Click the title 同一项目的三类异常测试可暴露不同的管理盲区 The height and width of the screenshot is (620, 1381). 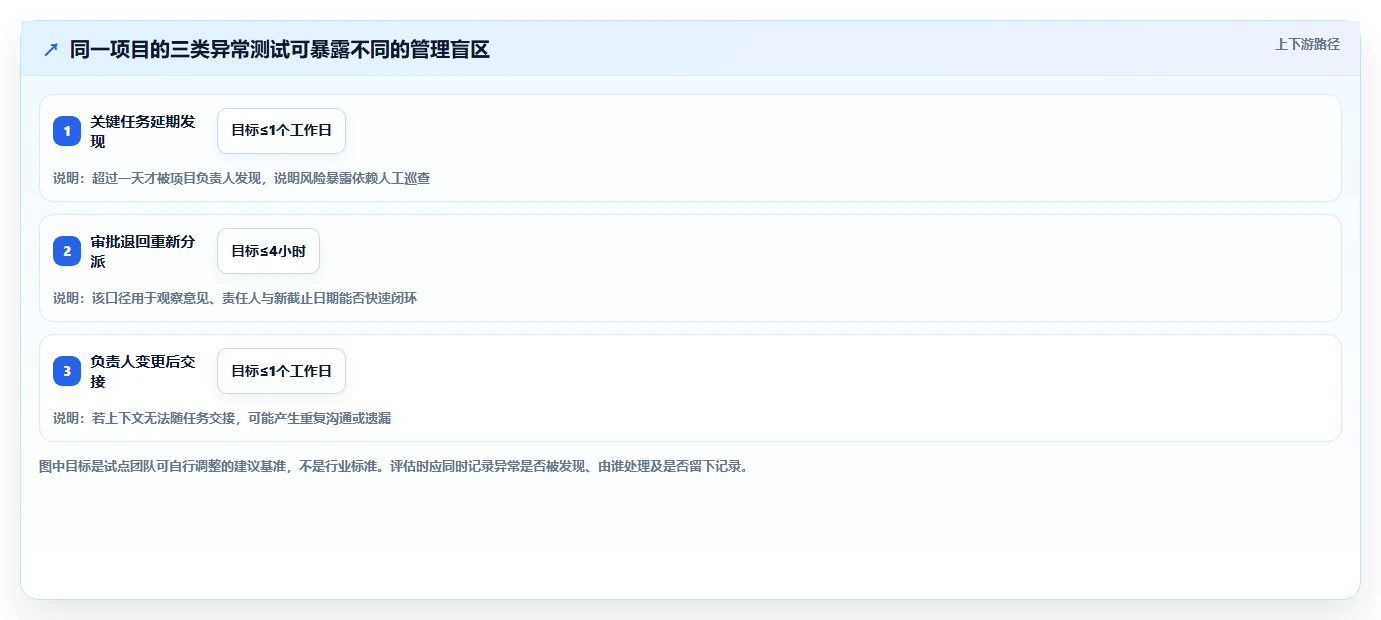click(280, 49)
